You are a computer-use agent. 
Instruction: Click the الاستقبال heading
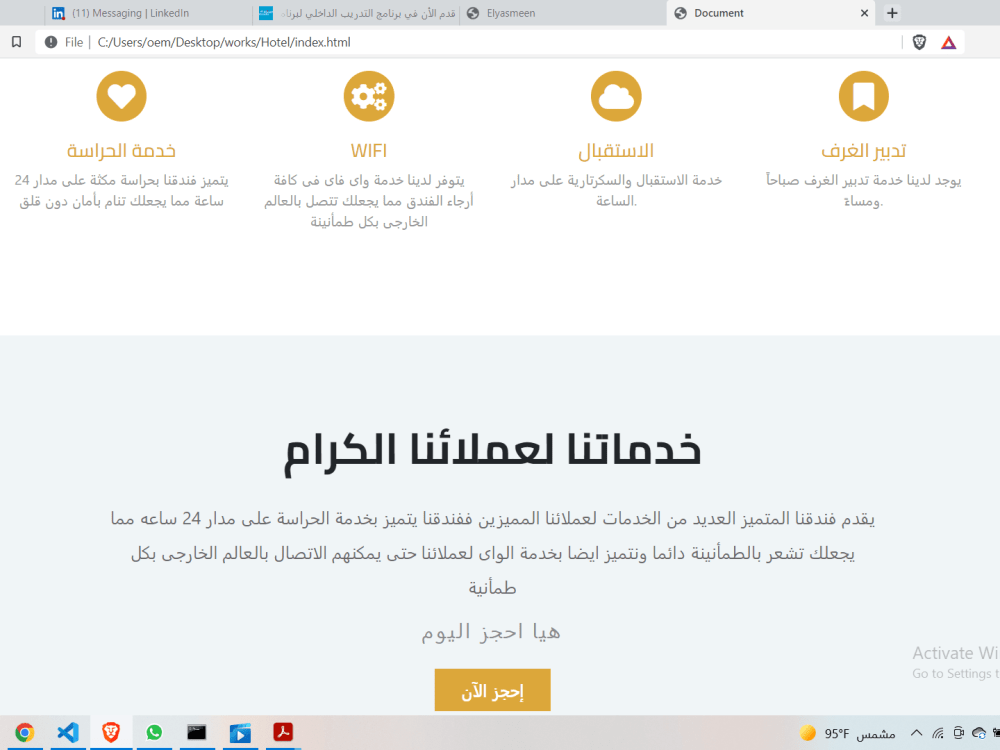coord(616,151)
